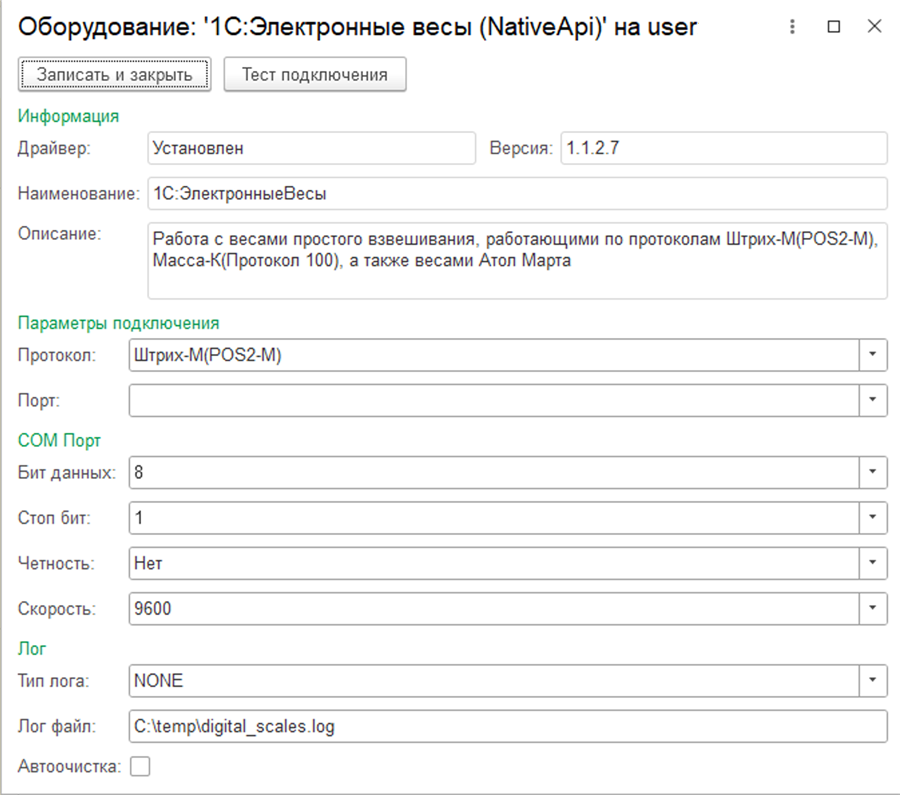This screenshot has width=900, height=795.
Task: Open the Стоп бит dropdown arrow
Action: (872, 518)
